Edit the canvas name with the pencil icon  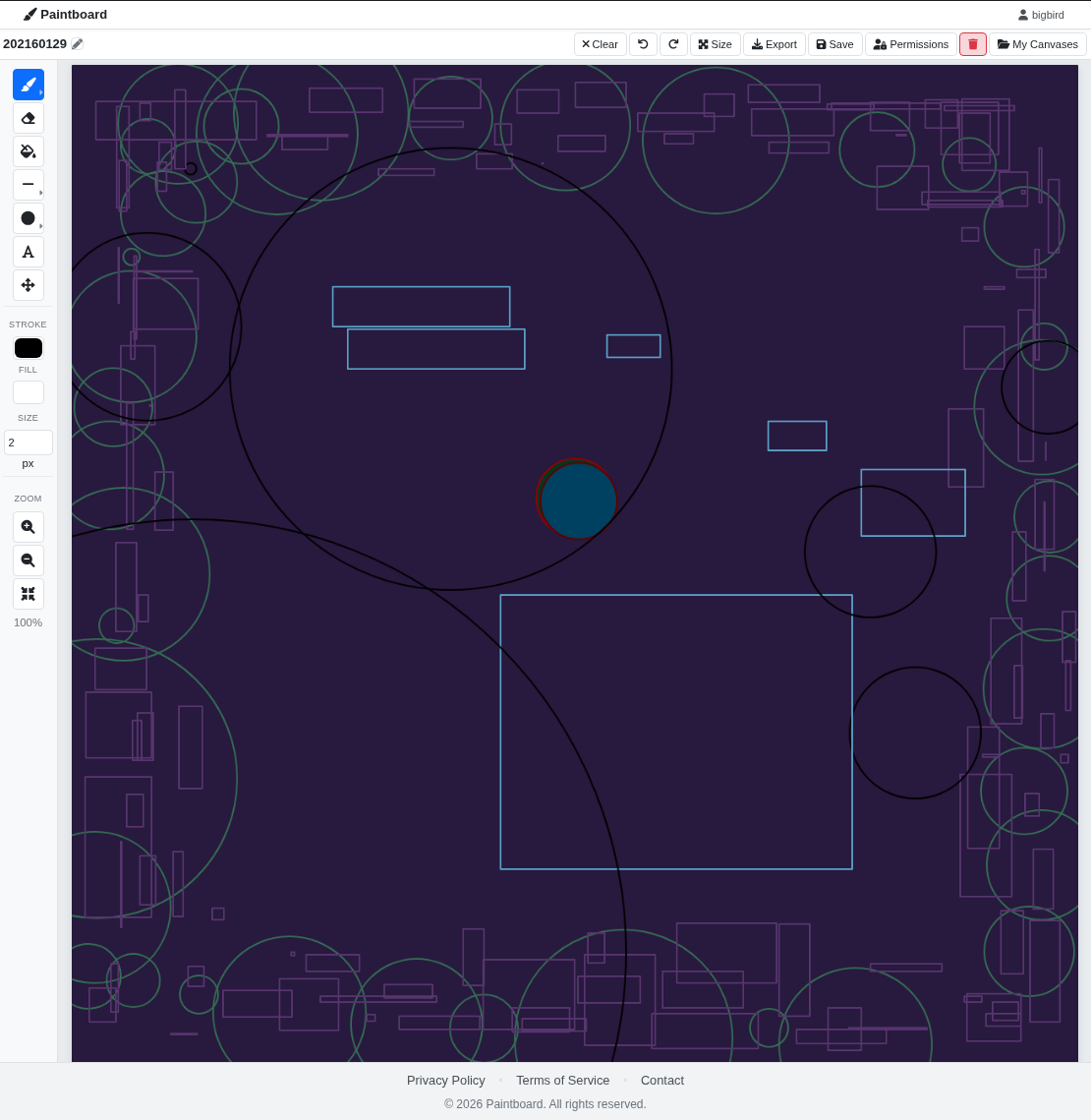77,43
